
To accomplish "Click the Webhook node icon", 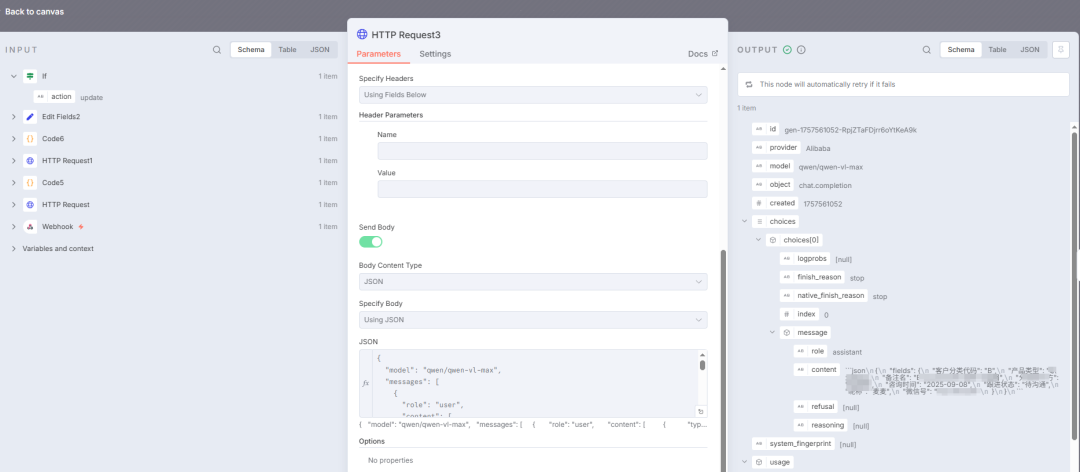I will coord(30,226).
